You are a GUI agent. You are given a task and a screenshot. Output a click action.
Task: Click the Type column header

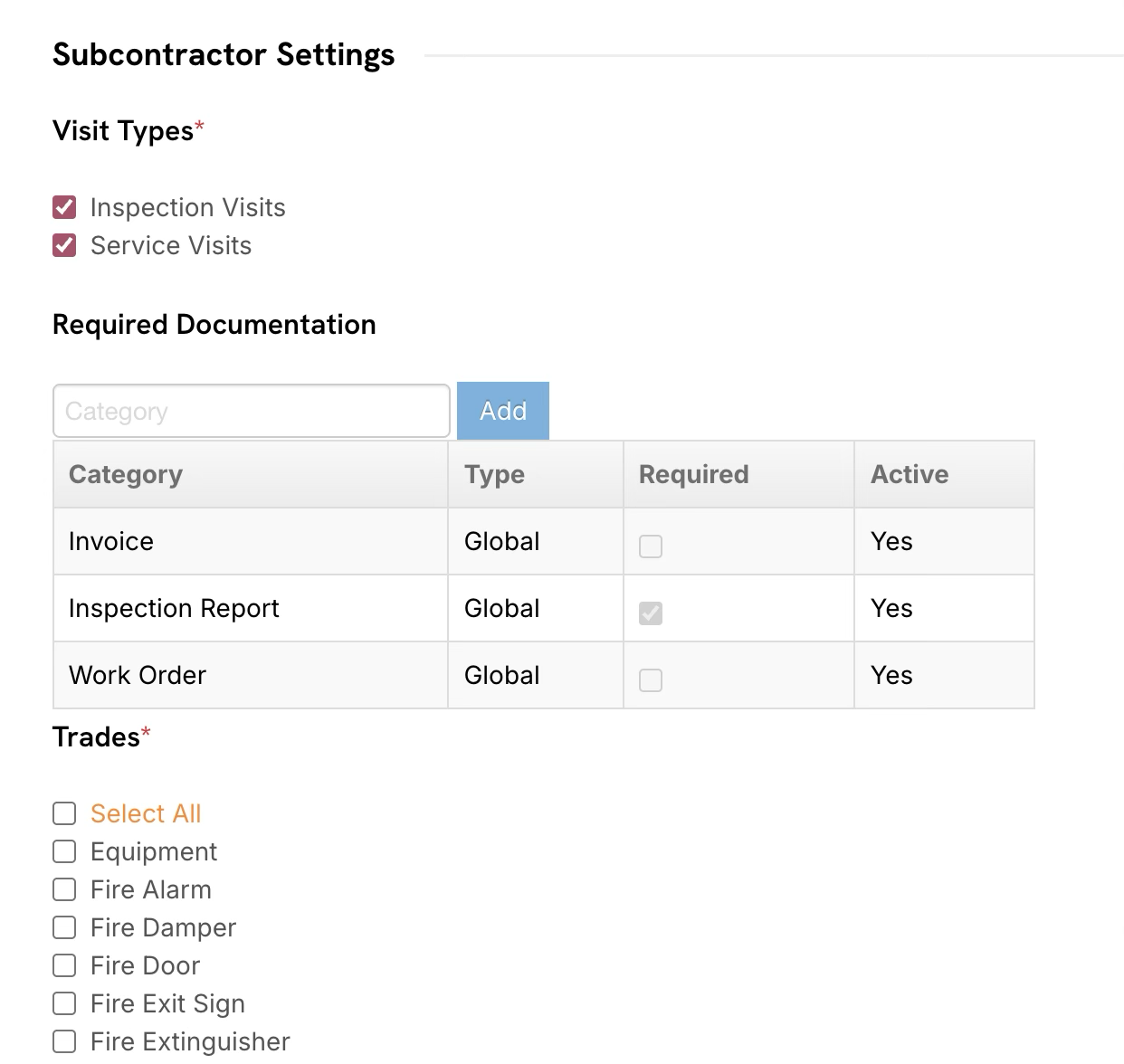pos(494,474)
